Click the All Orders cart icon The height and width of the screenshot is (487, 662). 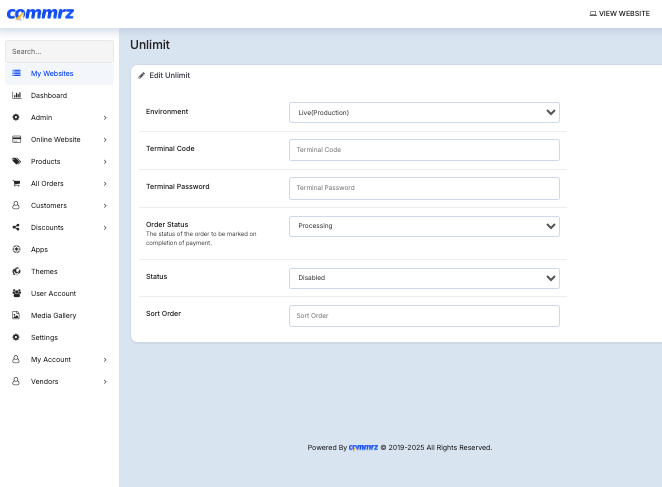coord(16,184)
